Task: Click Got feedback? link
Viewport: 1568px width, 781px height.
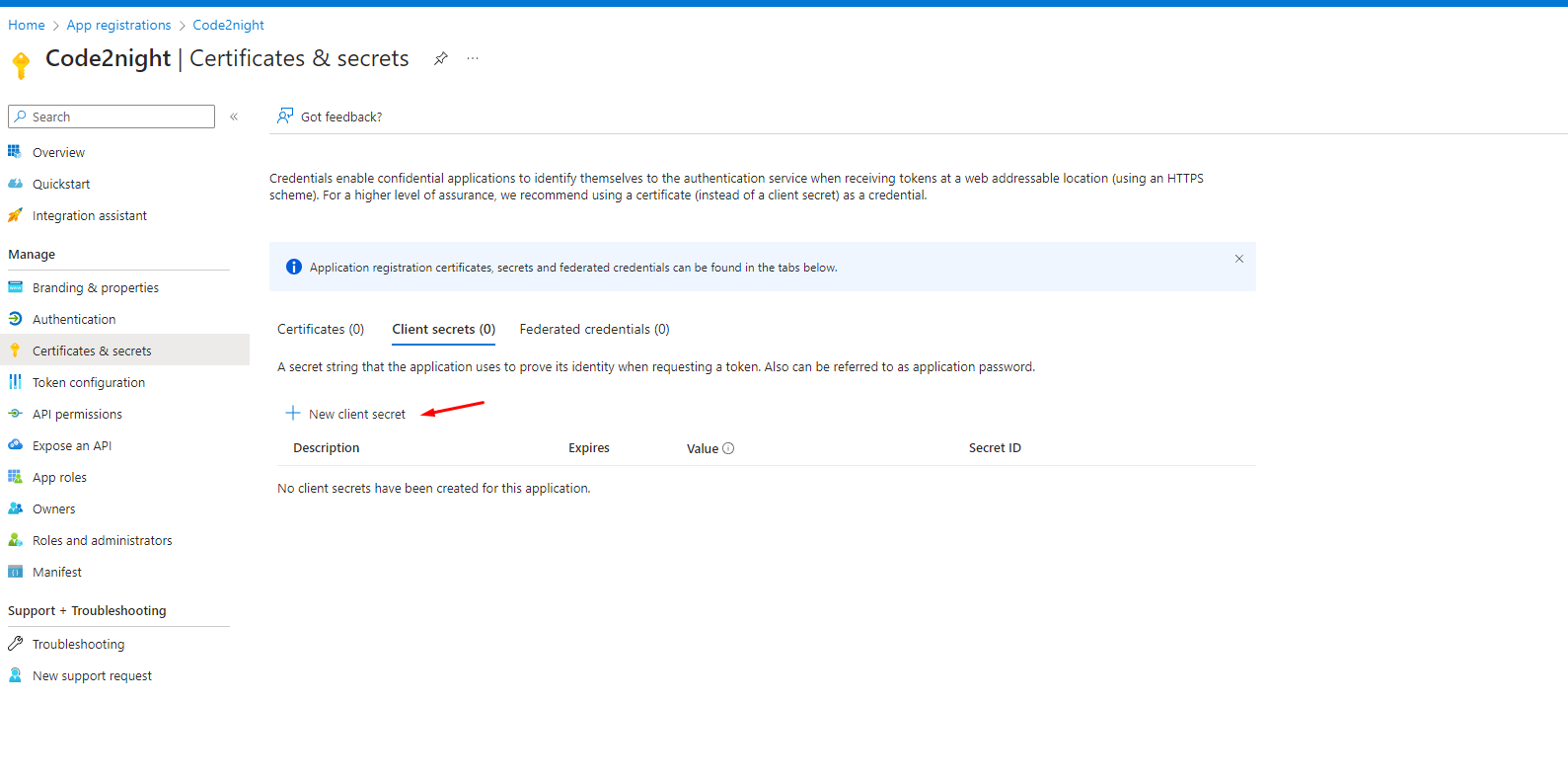Action: [x=341, y=117]
